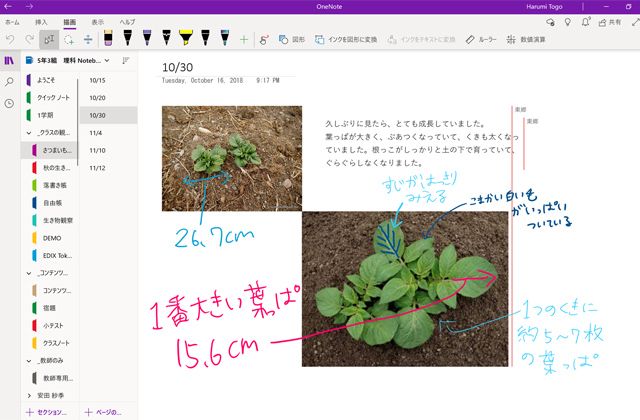The height and width of the screenshot is (420, 640).
Task: Toggle the ルーラー ruler
Action: pyautogui.click(x=481, y=40)
